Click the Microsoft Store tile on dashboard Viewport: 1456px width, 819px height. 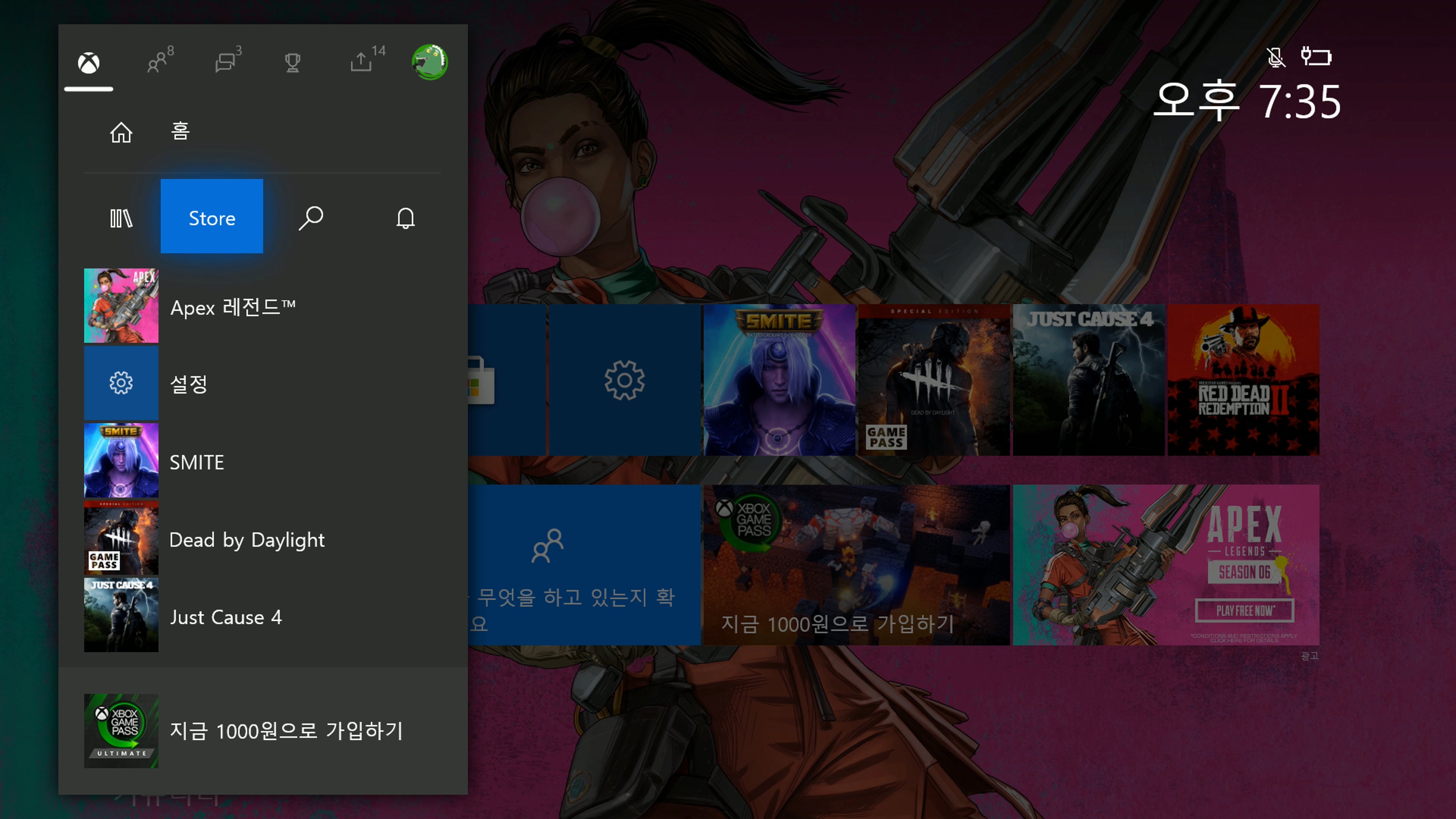pos(507,380)
